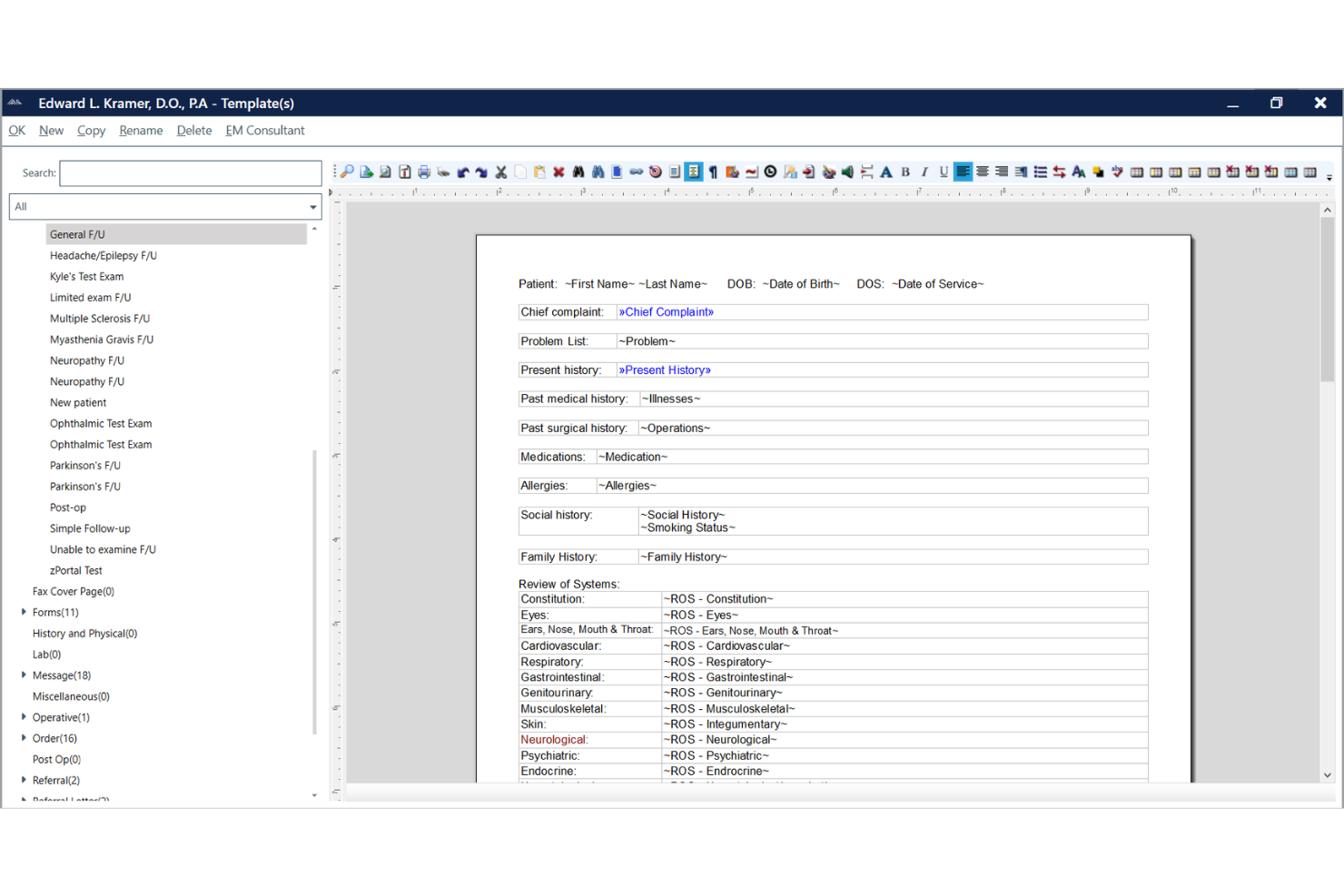Screen dimensions: 1344x896
Task: Click the OK command
Action: click(16, 130)
